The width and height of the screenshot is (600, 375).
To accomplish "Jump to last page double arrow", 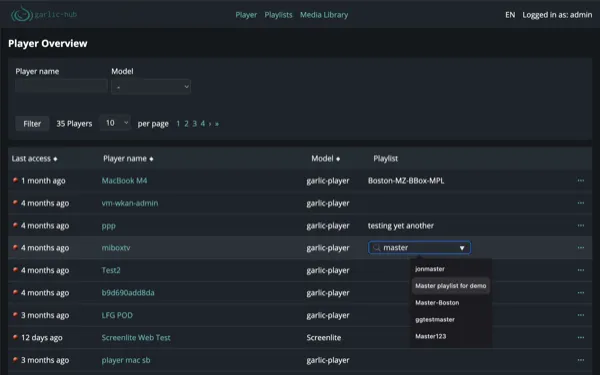I will [x=217, y=124].
